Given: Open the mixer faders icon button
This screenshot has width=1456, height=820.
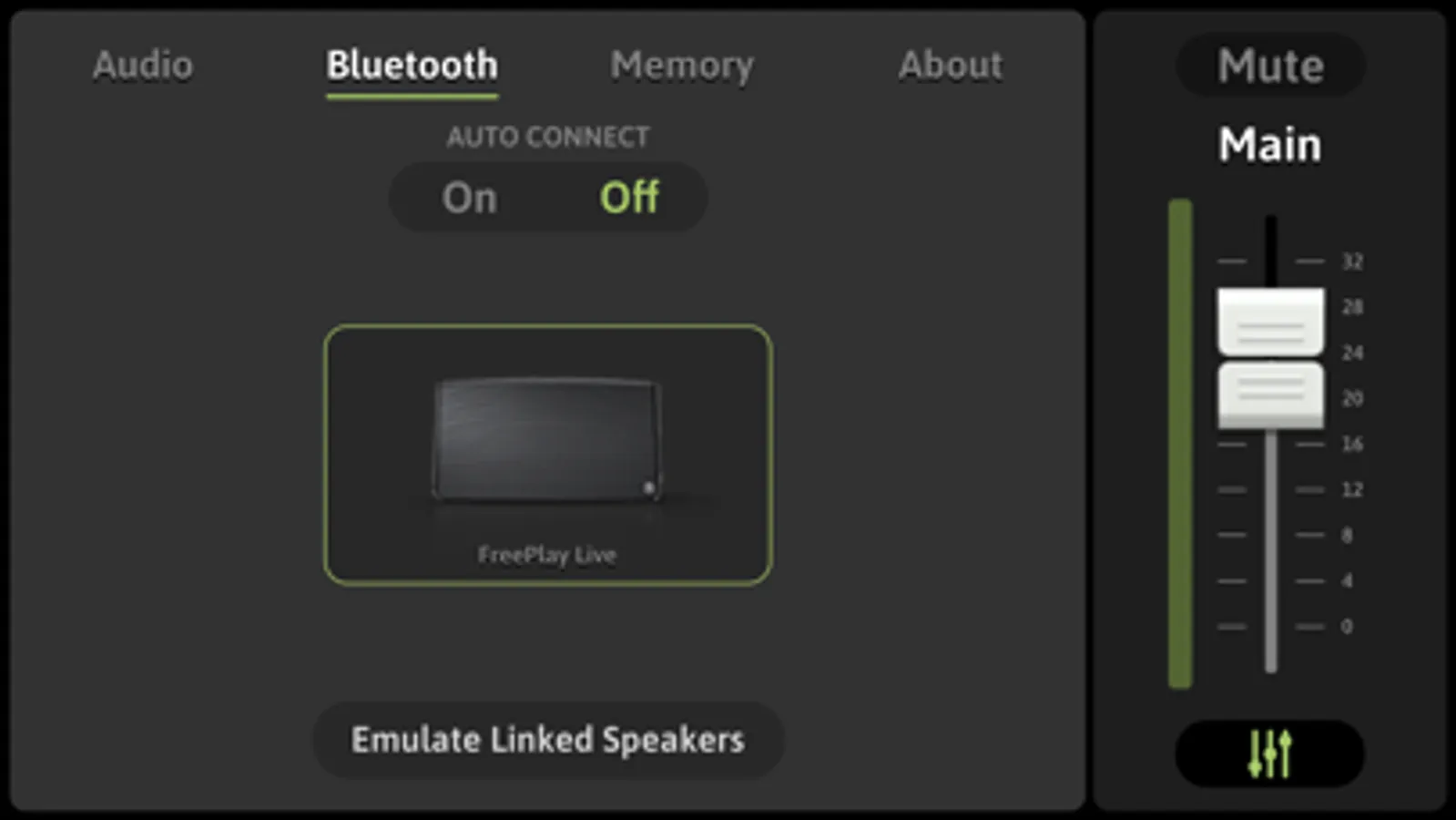Looking at the screenshot, I should [1269, 753].
